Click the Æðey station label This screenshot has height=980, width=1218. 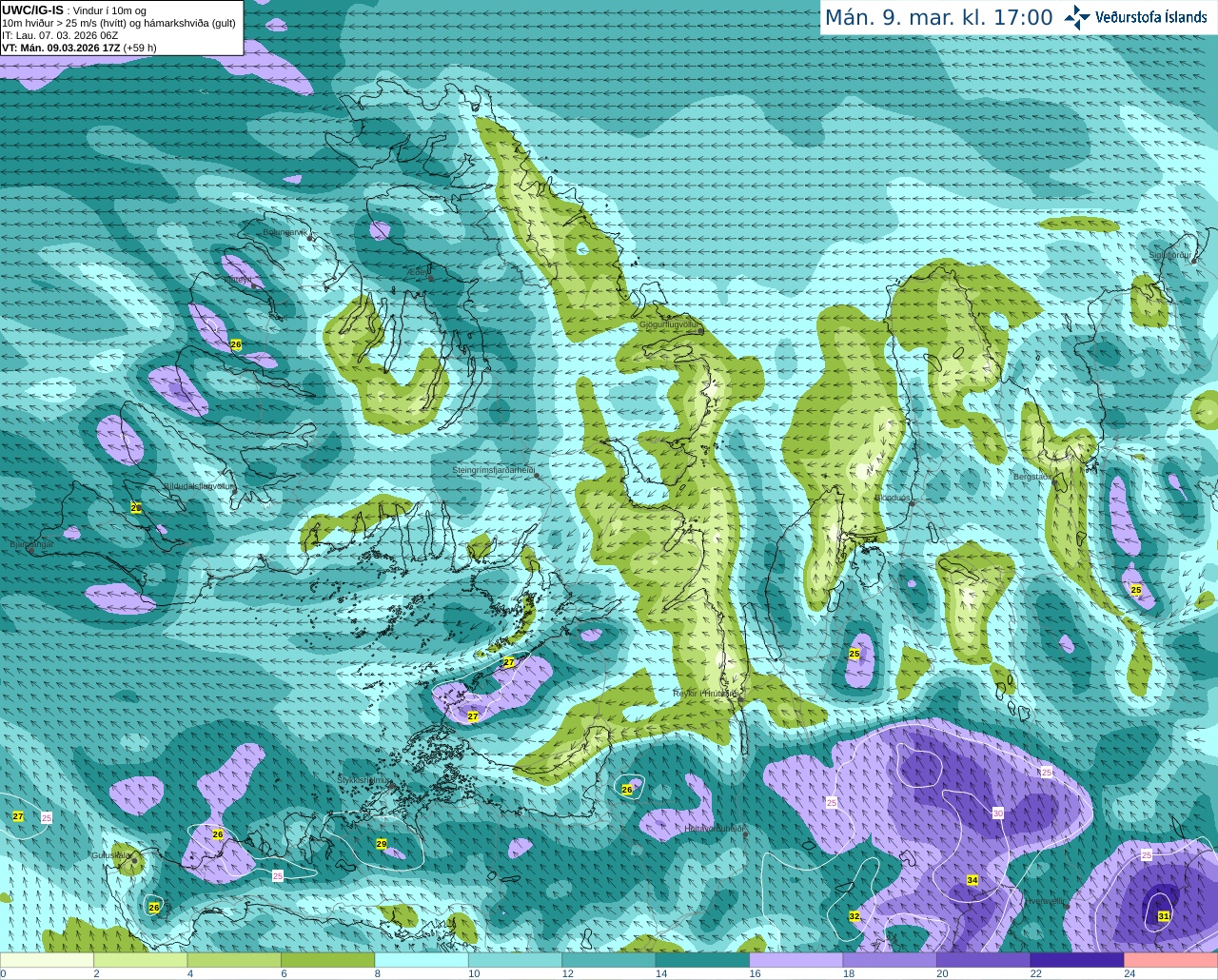click(x=418, y=271)
